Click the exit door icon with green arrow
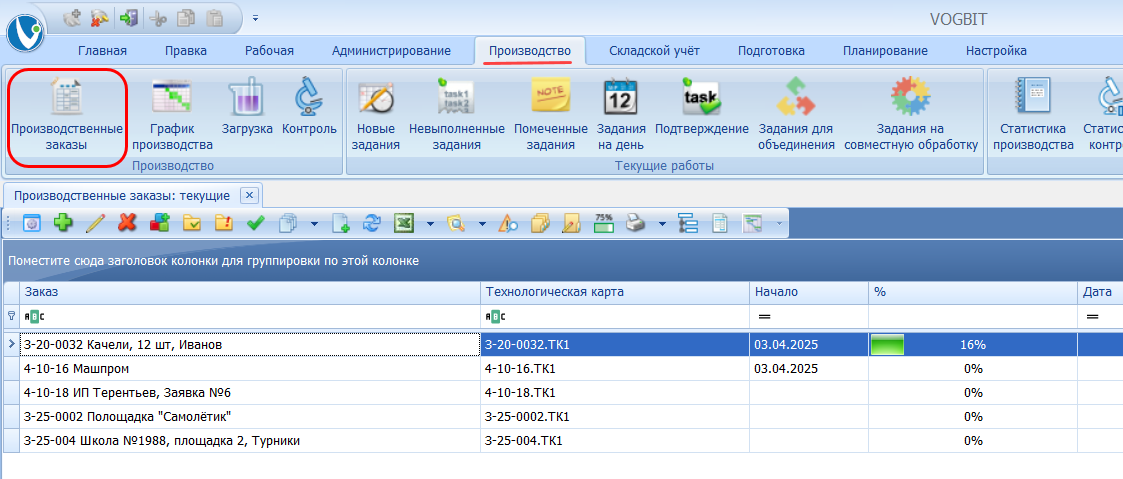This screenshot has width=1123, height=479. click(x=130, y=19)
